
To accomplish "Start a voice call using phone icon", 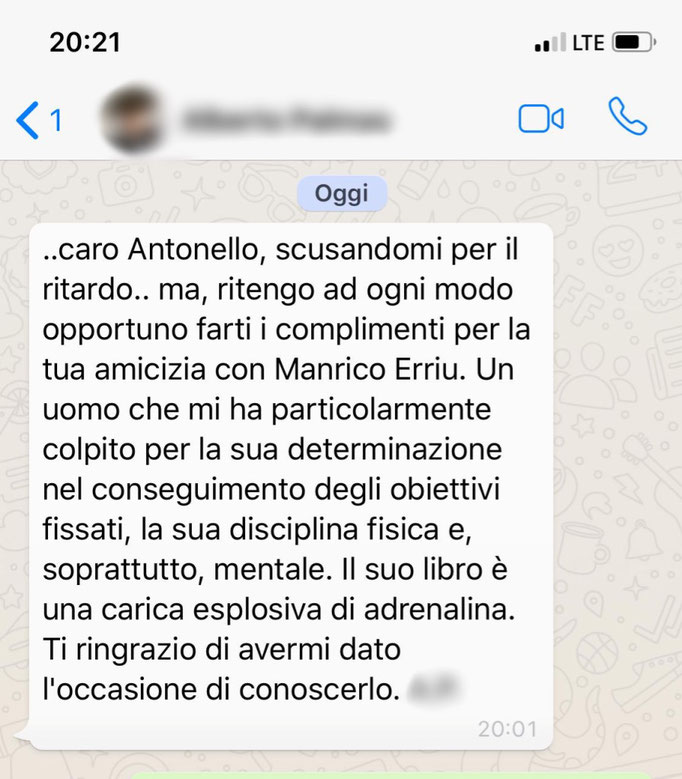I will click(x=627, y=116).
